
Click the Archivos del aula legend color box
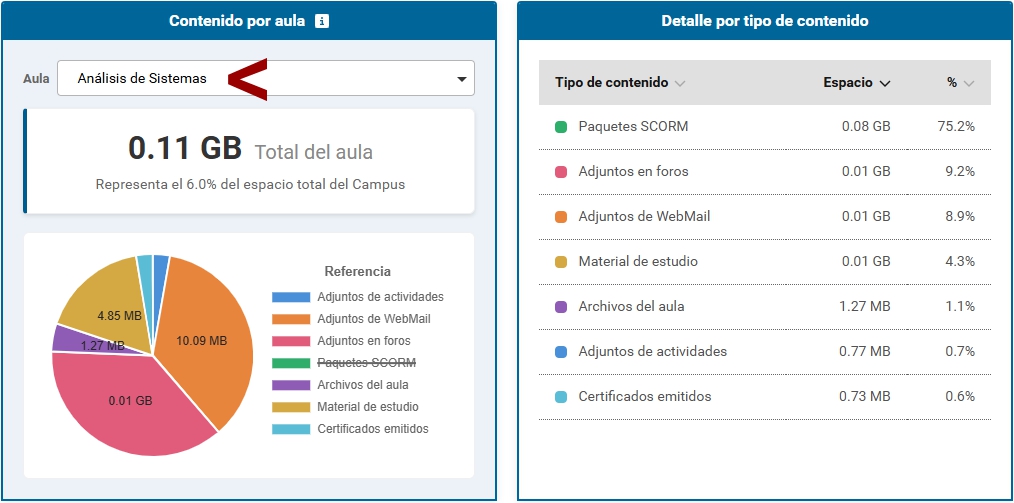290,385
